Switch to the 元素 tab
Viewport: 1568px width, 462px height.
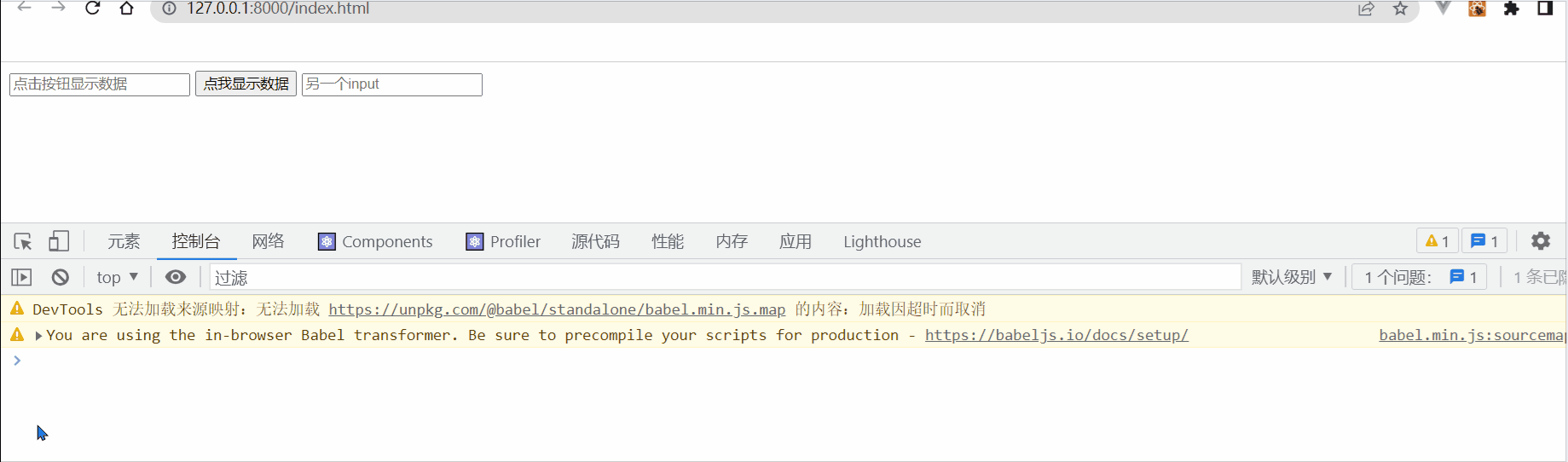(124, 241)
